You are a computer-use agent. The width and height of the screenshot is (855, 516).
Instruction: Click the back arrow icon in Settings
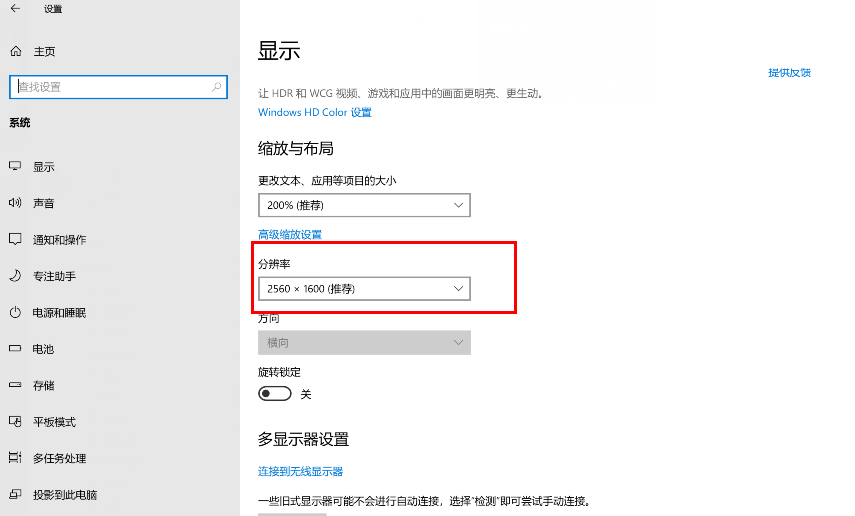[15, 8]
